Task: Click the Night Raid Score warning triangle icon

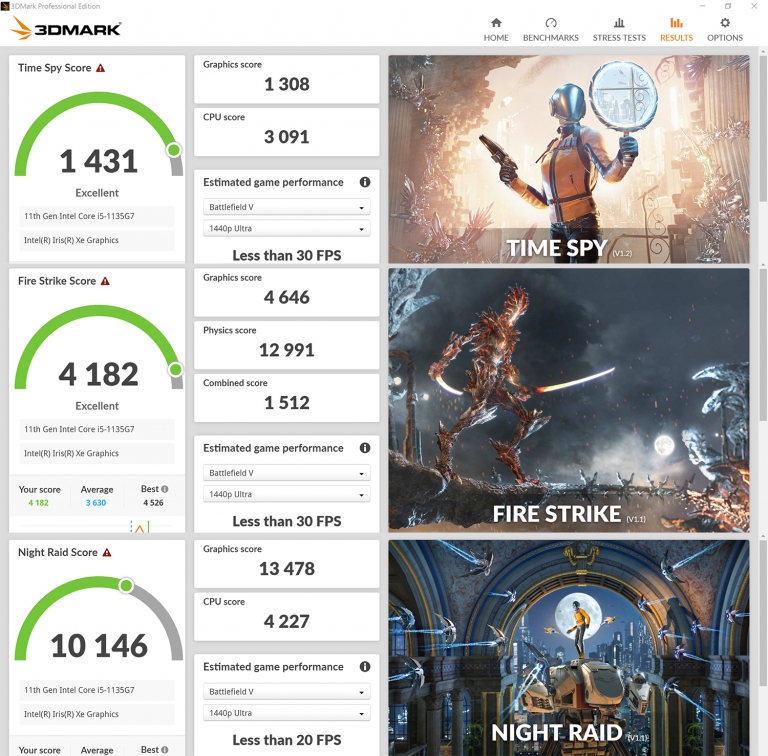Action: [107, 552]
